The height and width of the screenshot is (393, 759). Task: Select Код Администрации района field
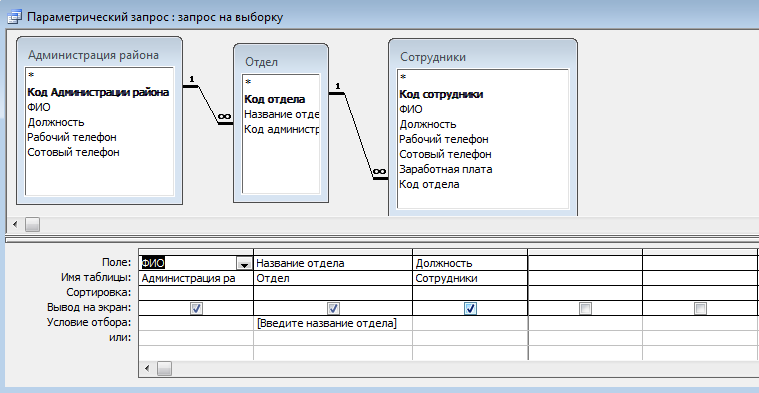coord(98,92)
